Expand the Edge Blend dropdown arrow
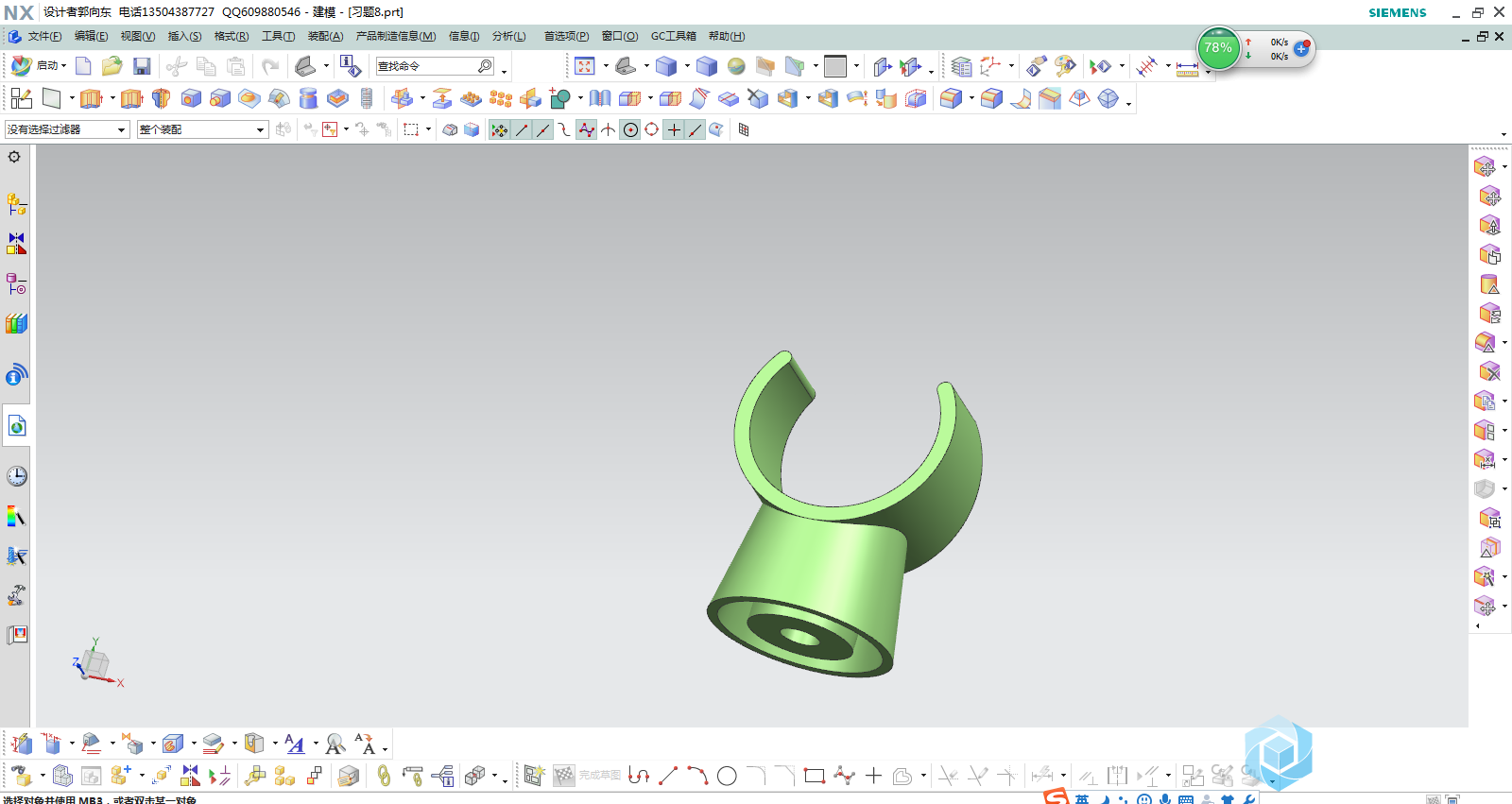Viewport: 1512px width, 804px height. [971, 98]
